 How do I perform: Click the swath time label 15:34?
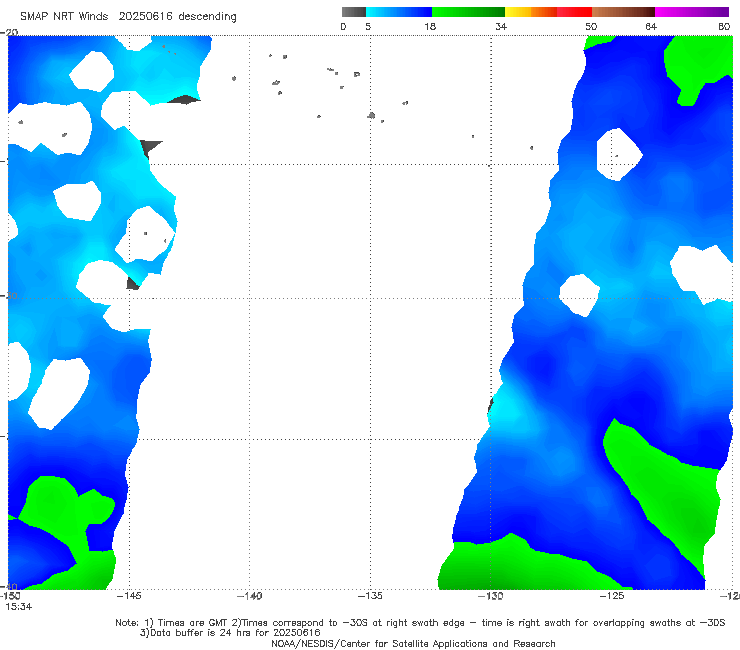click(x=19, y=607)
